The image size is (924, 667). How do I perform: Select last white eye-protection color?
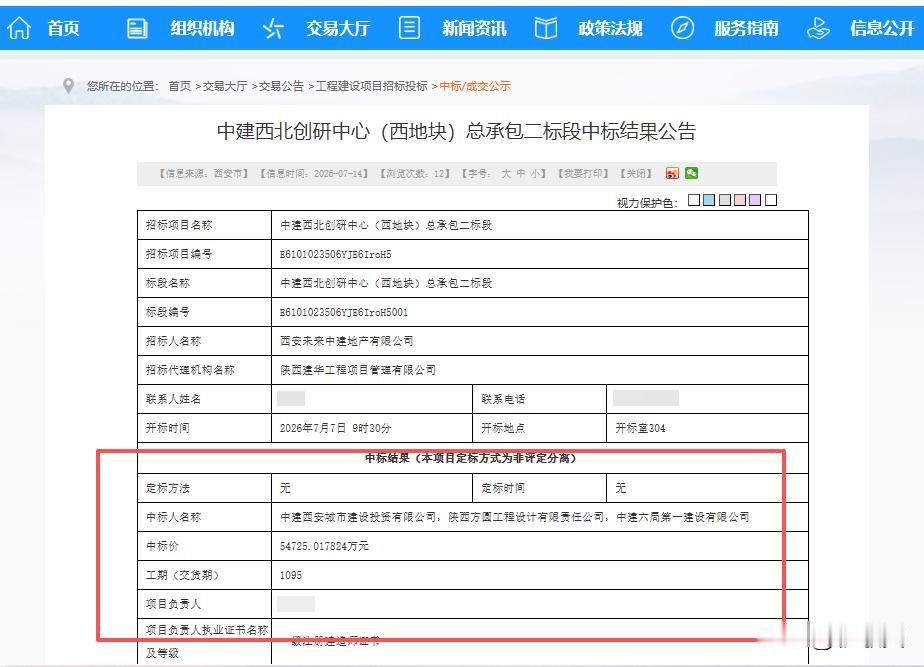point(771,200)
